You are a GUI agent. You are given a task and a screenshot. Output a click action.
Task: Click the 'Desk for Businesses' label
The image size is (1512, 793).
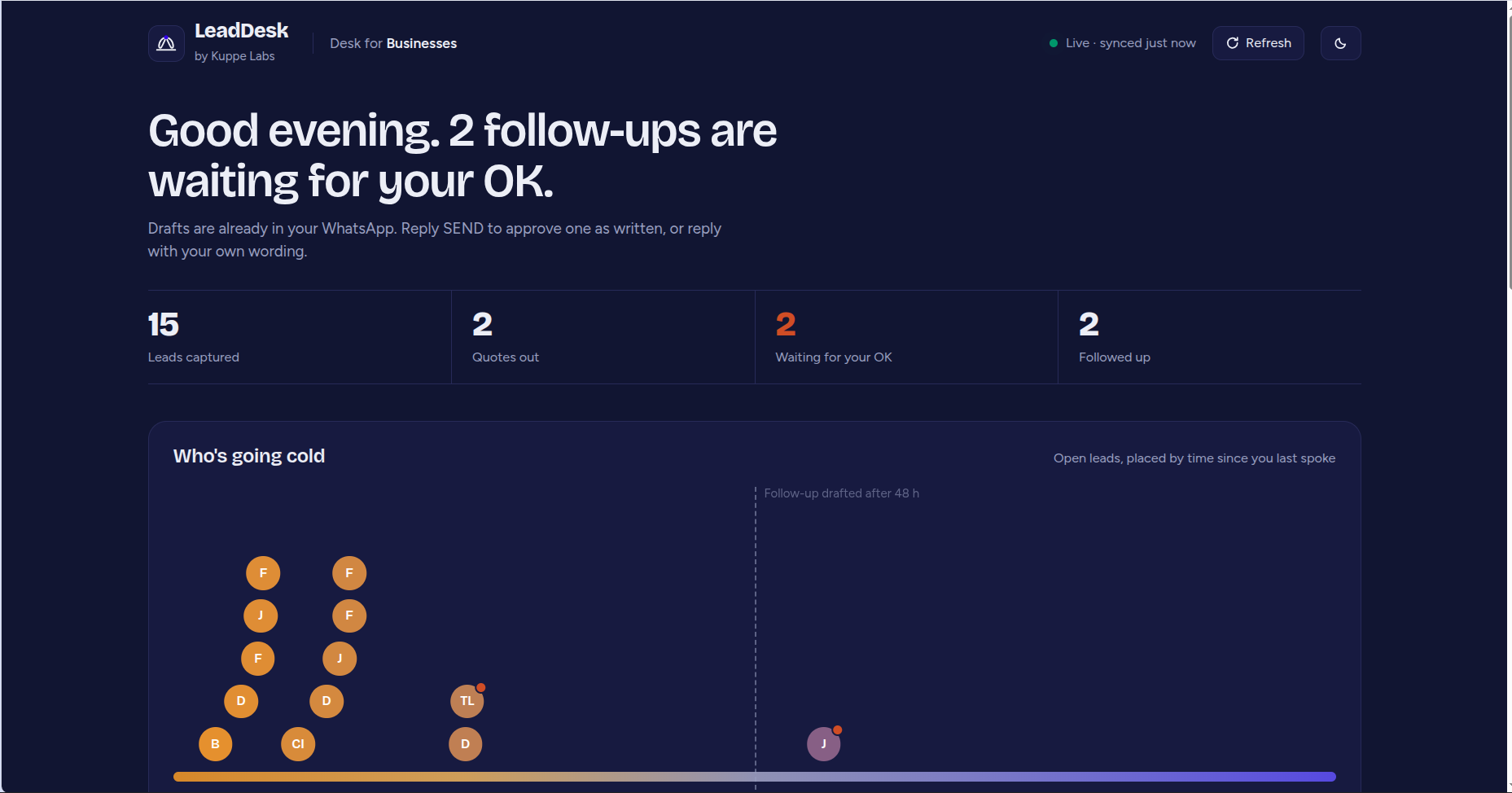point(393,43)
